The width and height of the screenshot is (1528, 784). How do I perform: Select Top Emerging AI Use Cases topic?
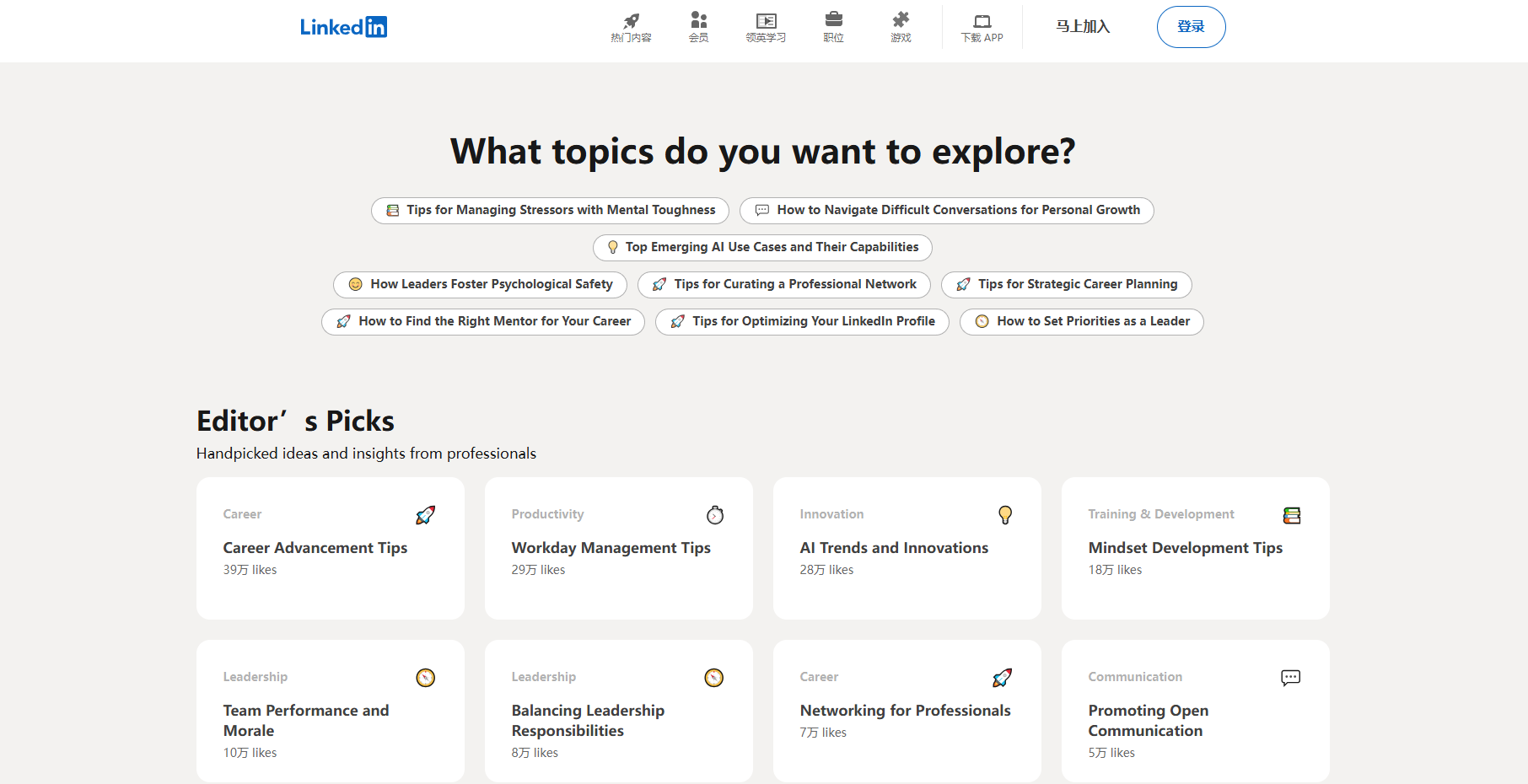pos(762,248)
